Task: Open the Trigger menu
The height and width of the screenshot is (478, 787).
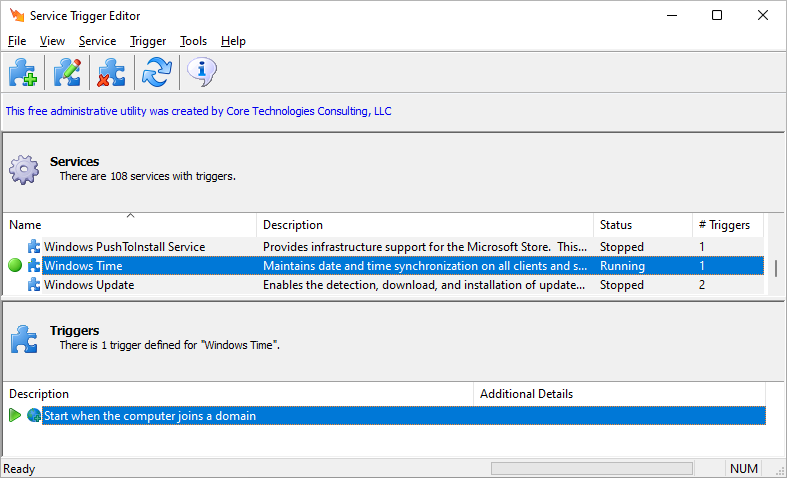Action: (x=148, y=41)
